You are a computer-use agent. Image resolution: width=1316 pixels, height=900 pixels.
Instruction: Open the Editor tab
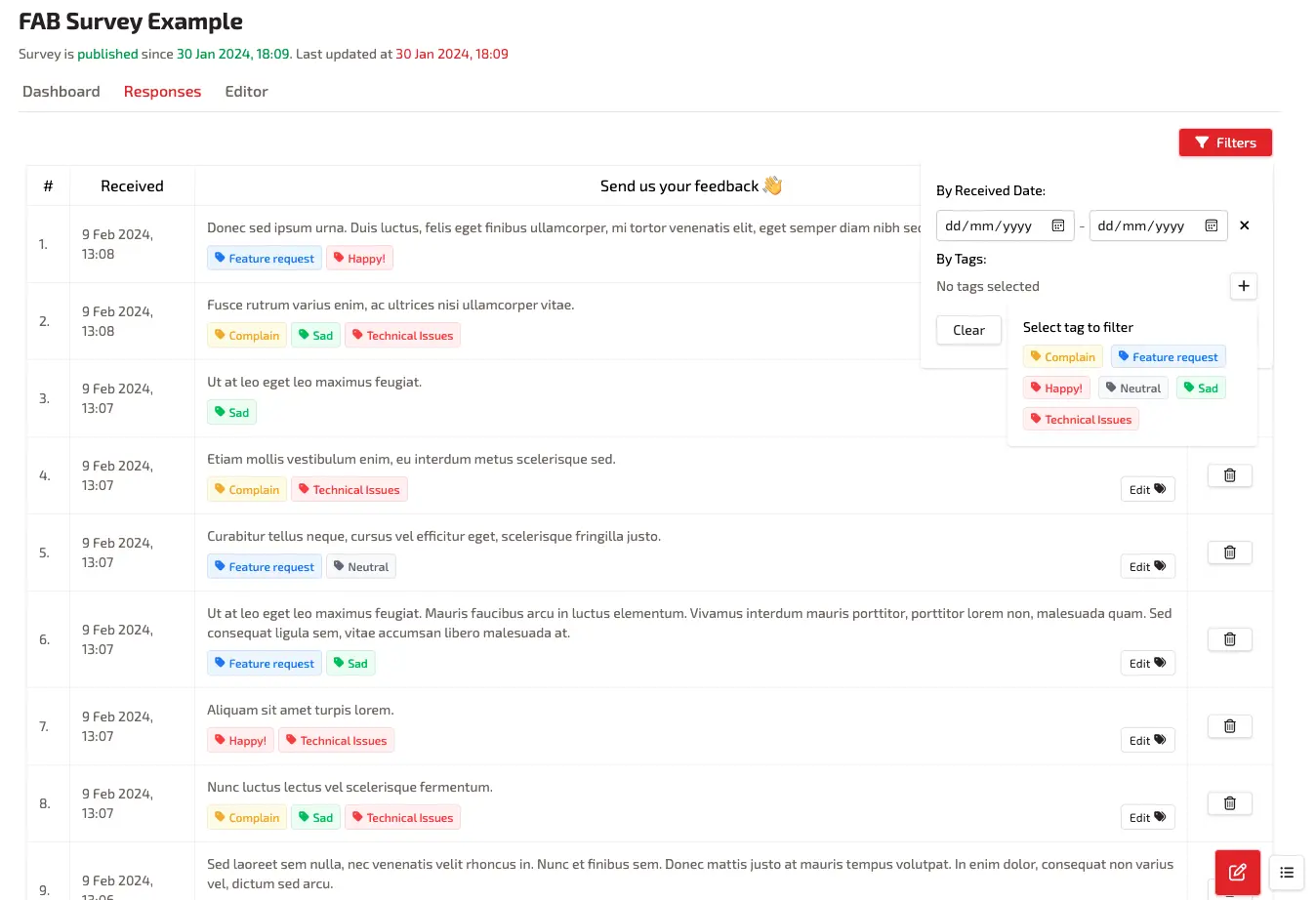point(246,92)
